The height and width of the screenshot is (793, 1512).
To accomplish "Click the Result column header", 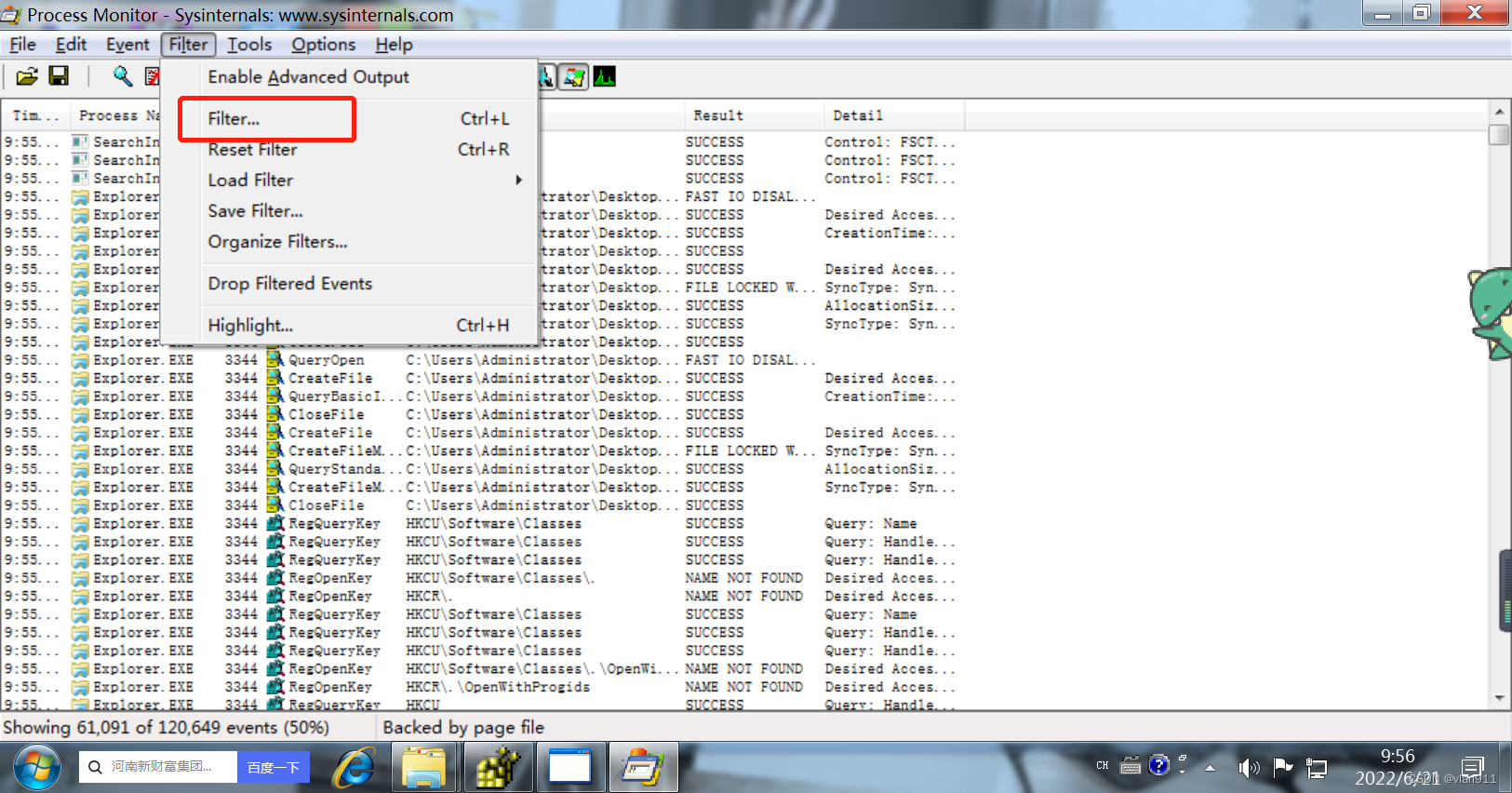I will pos(753,115).
